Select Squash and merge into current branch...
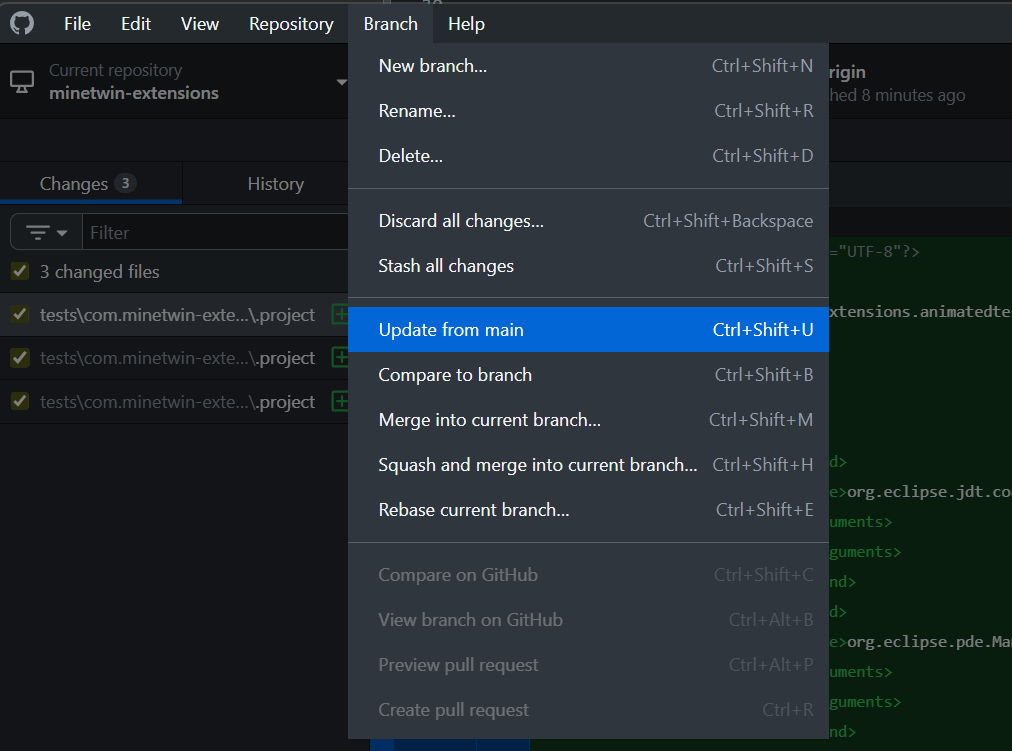Viewport: 1012px width, 751px height. point(588,465)
